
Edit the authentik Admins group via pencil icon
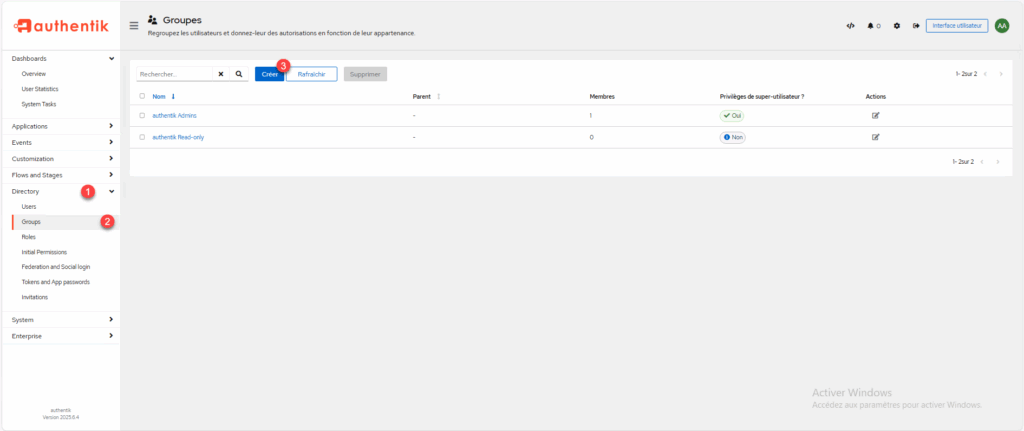(875, 116)
